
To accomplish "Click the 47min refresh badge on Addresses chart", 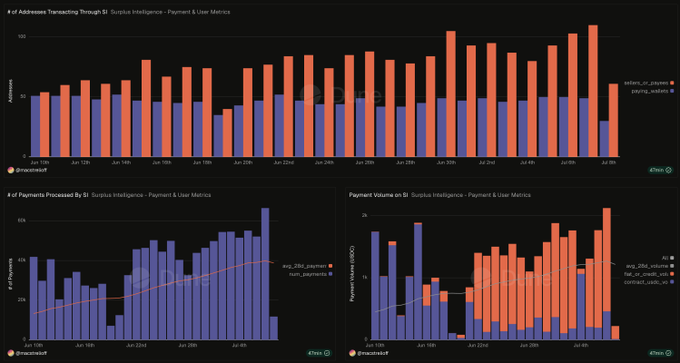I will pos(660,170).
